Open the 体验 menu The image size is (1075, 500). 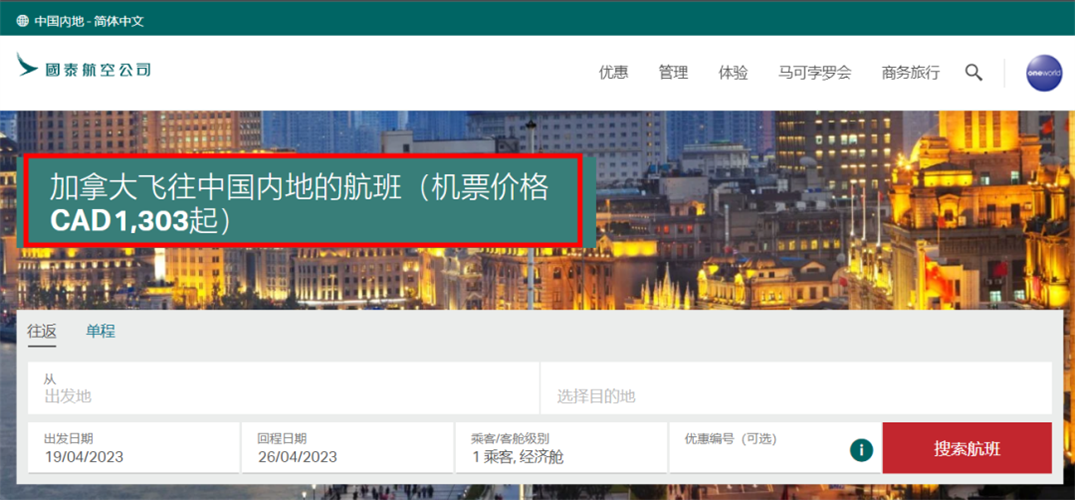click(x=733, y=73)
